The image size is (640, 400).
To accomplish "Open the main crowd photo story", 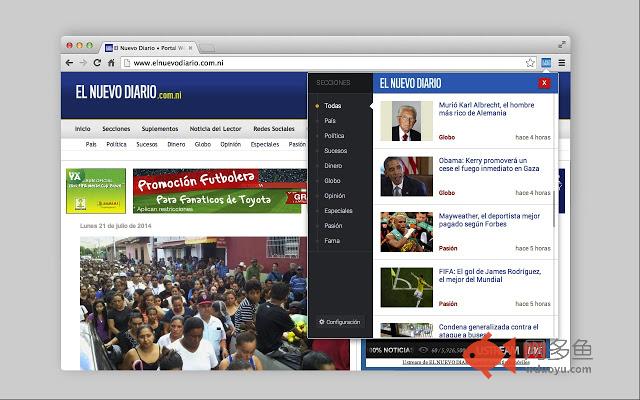I will pyautogui.click(x=215, y=303).
